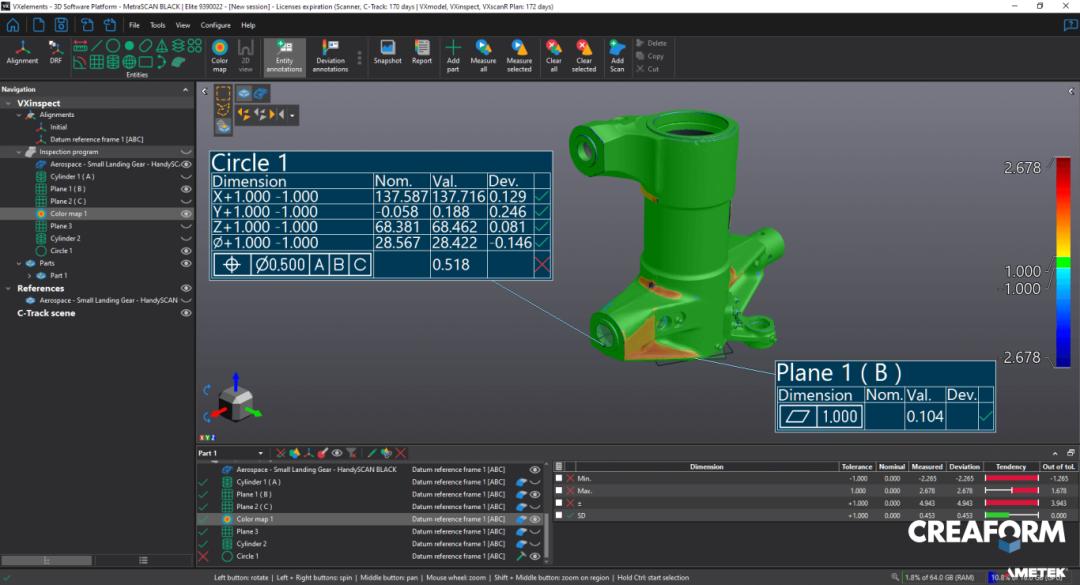Select the angle entity tool in Entities
1080x585 pixels.
(80, 62)
